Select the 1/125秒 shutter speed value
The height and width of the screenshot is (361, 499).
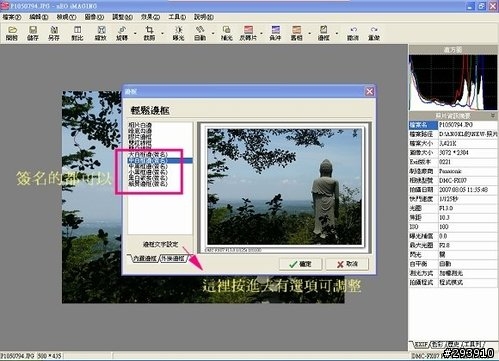pyautogui.click(x=448, y=199)
